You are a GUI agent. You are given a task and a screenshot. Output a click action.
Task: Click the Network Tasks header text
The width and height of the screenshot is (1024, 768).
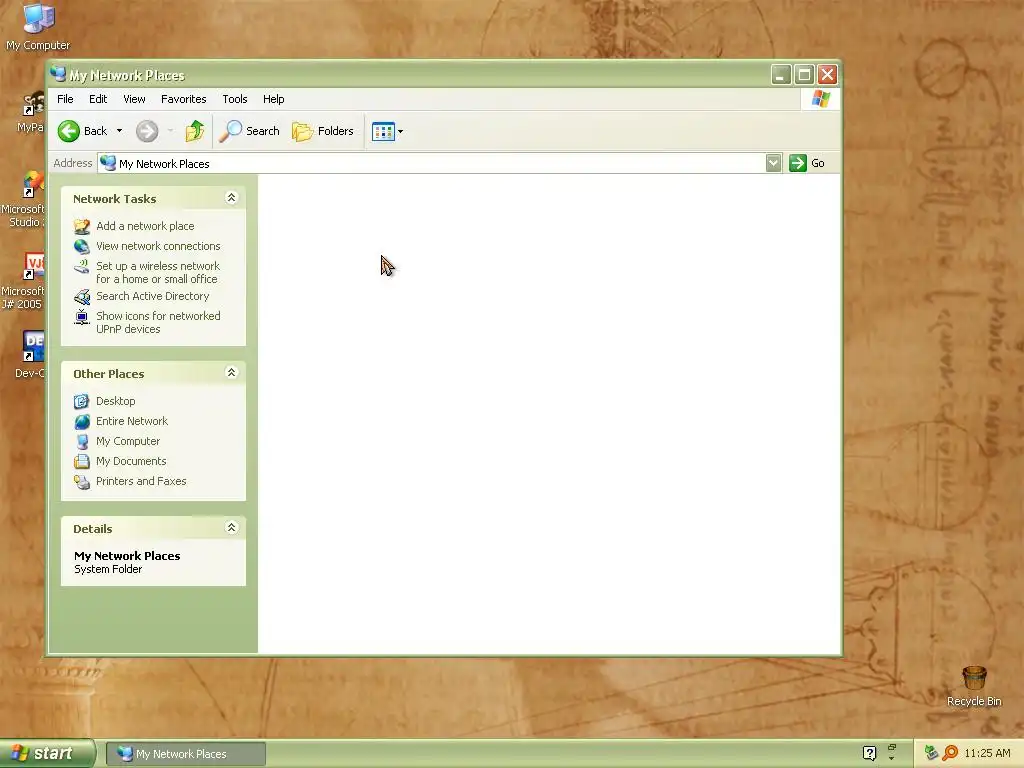[114, 199]
